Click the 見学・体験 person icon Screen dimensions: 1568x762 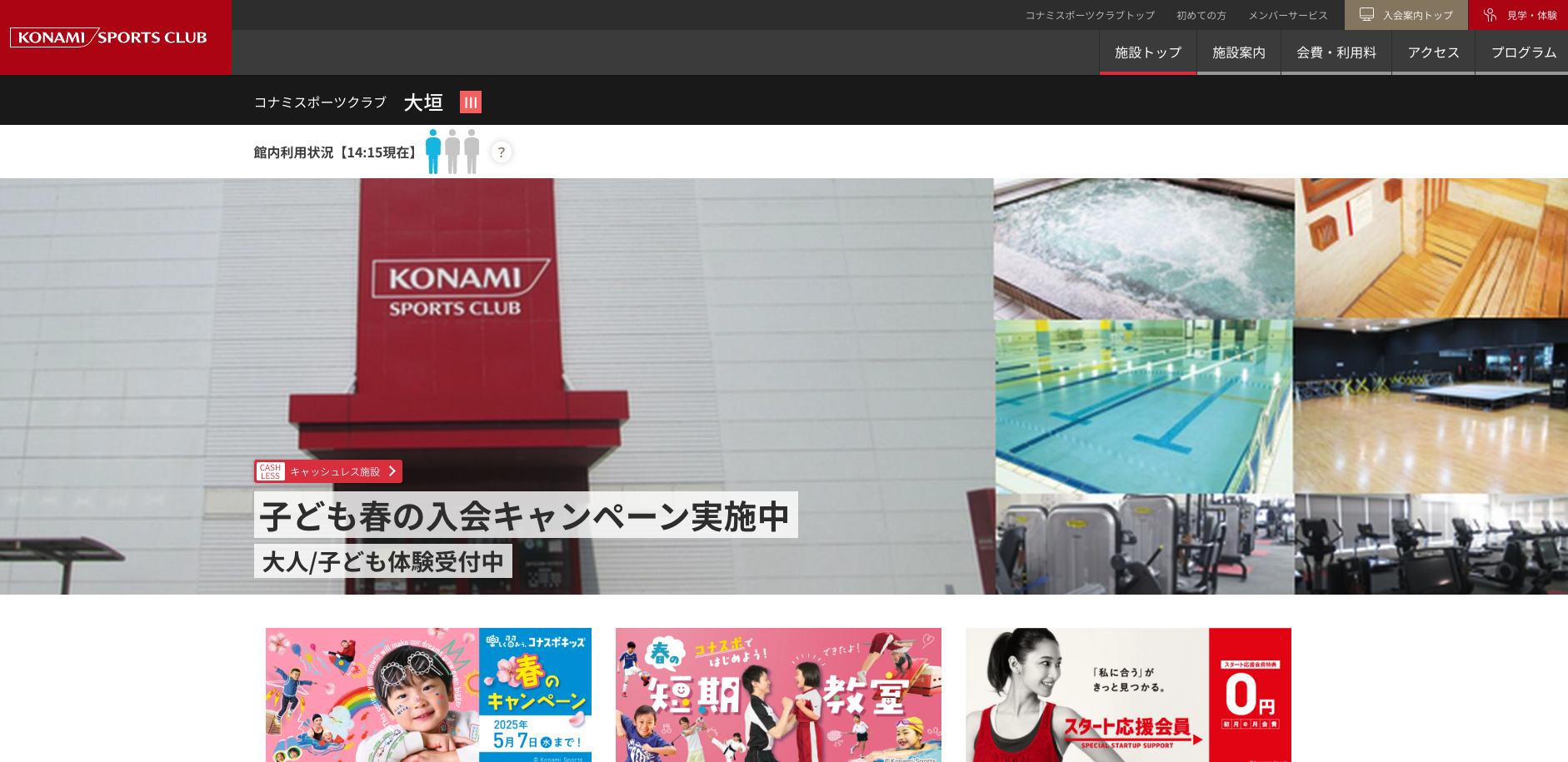tap(1490, 15)
